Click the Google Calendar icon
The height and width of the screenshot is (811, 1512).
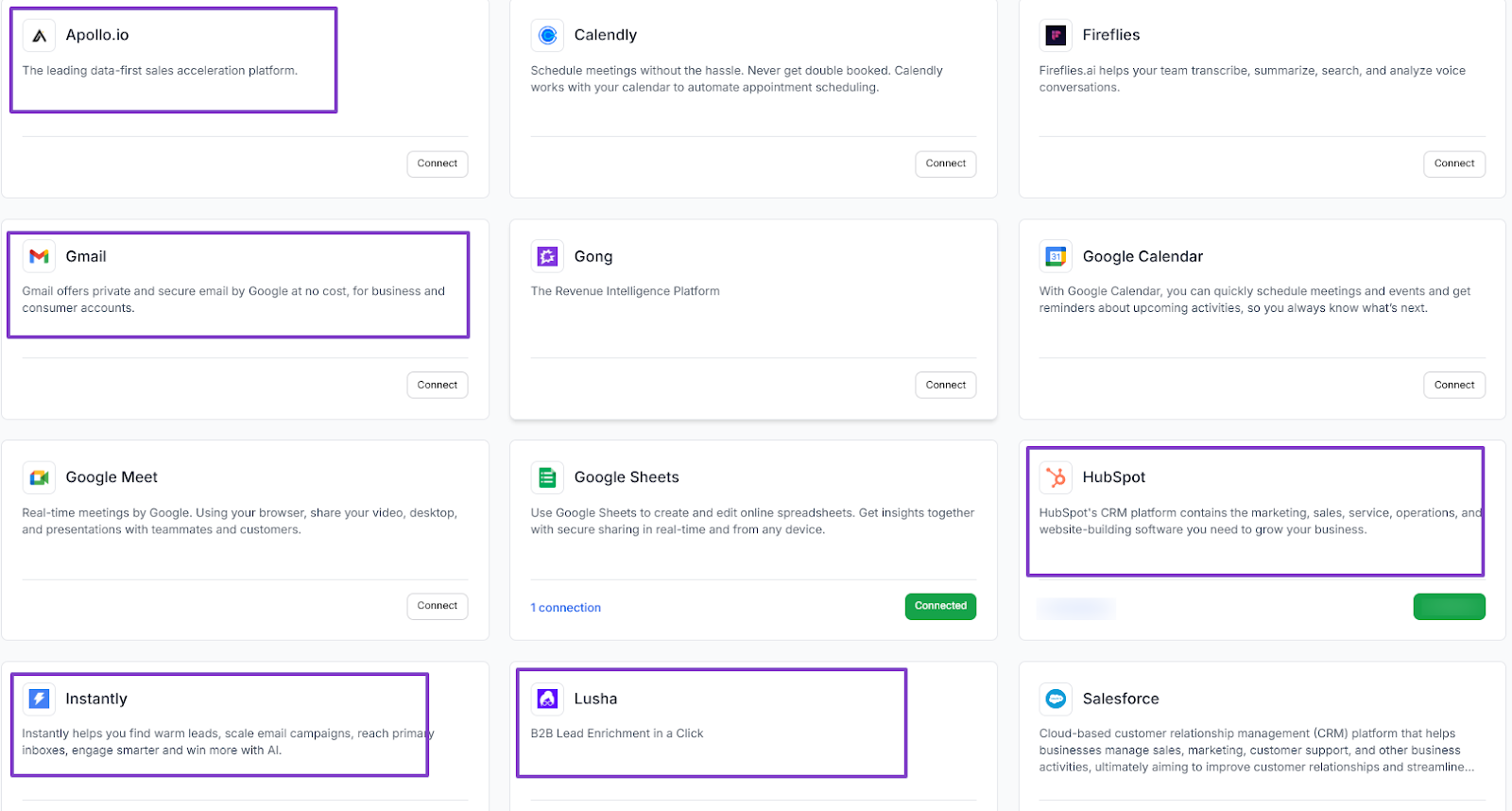pyautogui.click(x=1056, y=256)
